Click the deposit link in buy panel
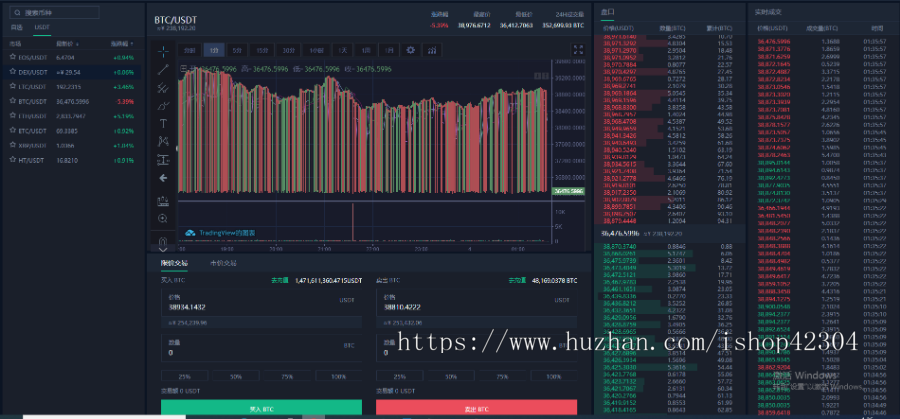This screenshot has width=900, height=419. pyautogui.click(x=278, y=281)
